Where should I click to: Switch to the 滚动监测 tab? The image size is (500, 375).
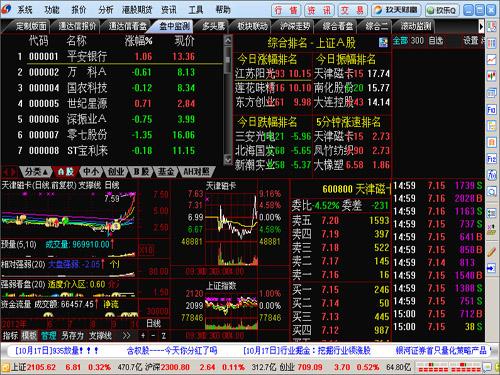coord(415,26)
